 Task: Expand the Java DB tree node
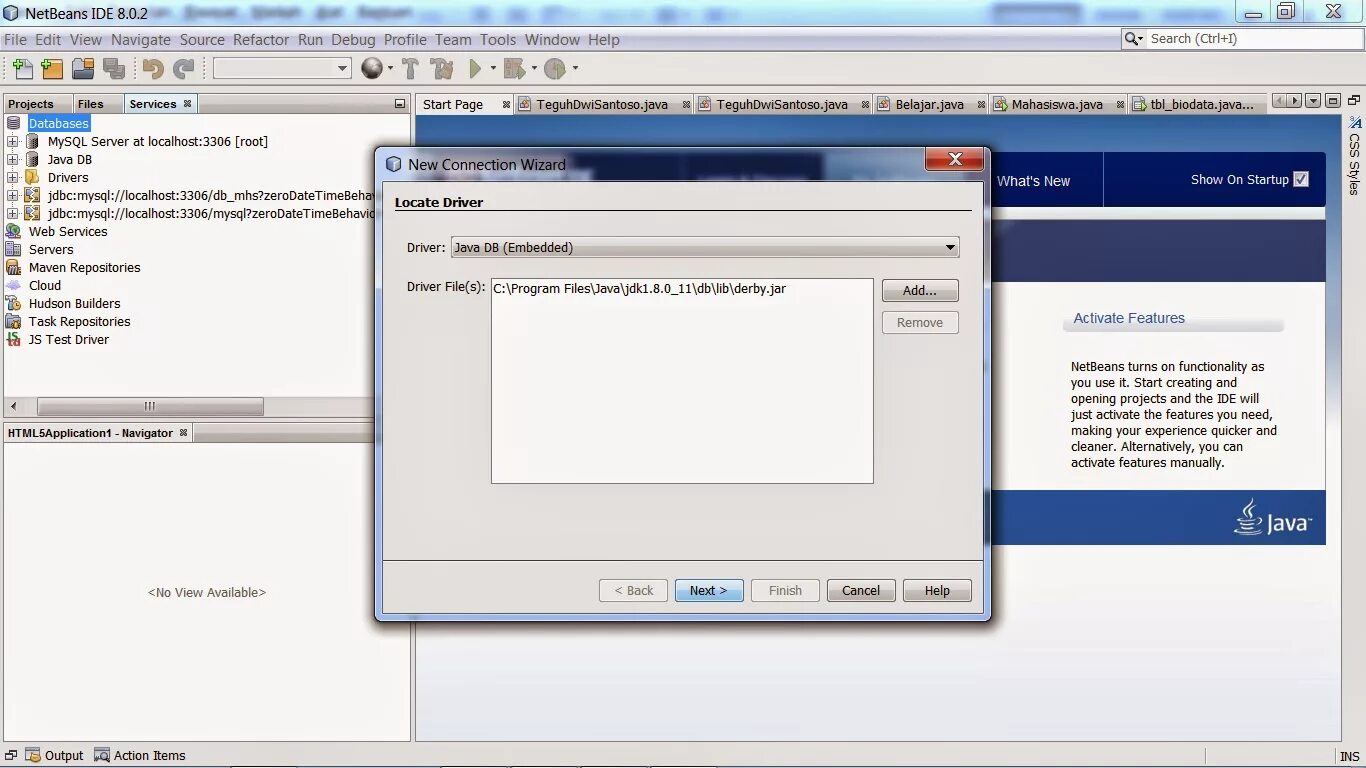pyautogui.click(x=13, y=159)
